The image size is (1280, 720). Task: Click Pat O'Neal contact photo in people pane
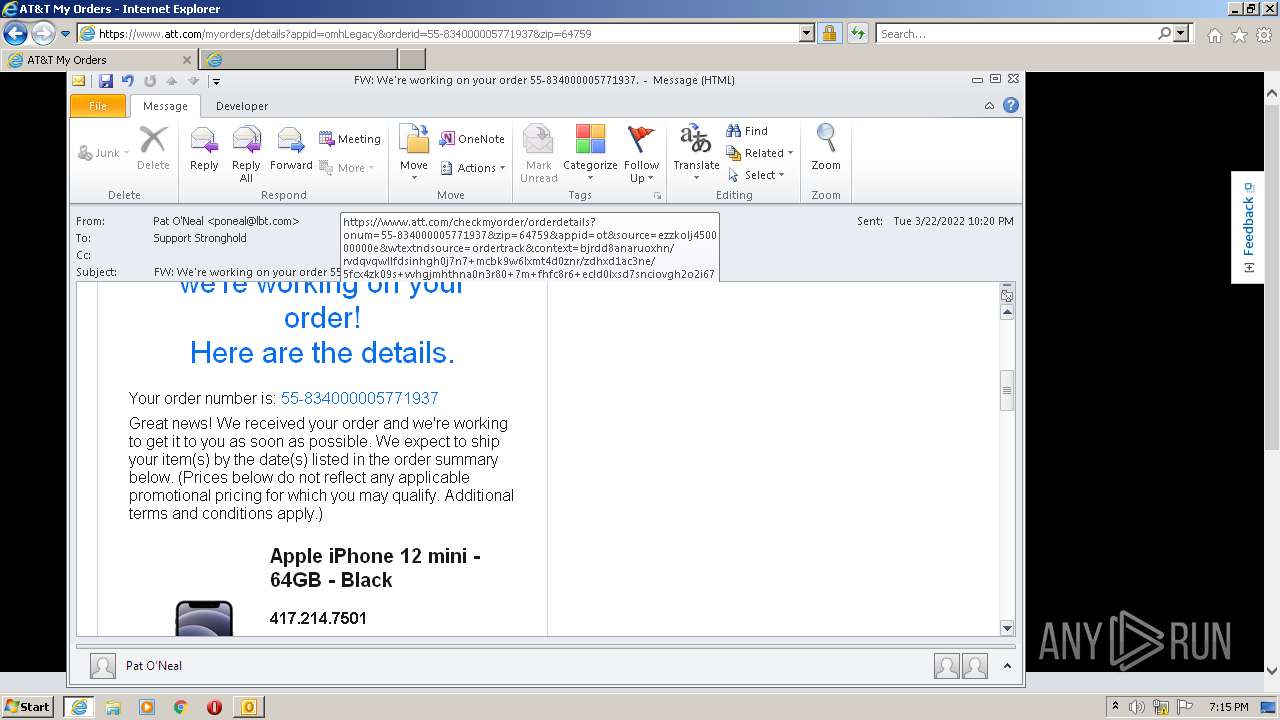click(102, 666)
